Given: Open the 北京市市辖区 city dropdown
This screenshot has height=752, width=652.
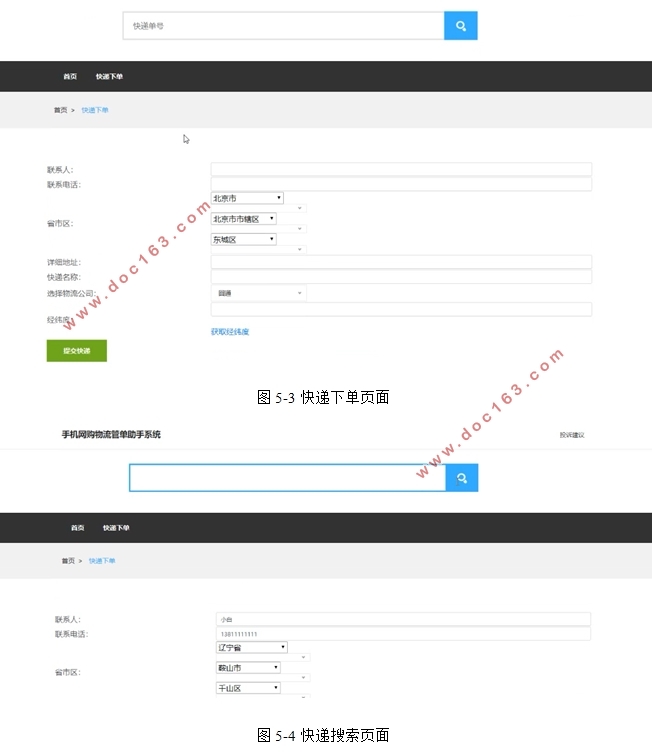Looking at the screenshot, I should pyautogui.click(x=244, y=219).
